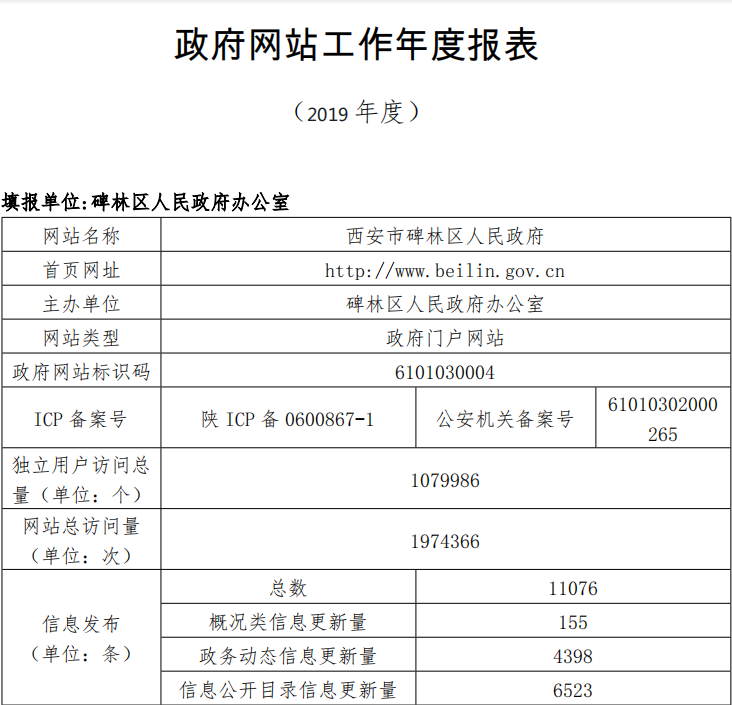732x705 pixels.
Task: Select the 政府网站标识码 label cell
Action: click(81, 372)
